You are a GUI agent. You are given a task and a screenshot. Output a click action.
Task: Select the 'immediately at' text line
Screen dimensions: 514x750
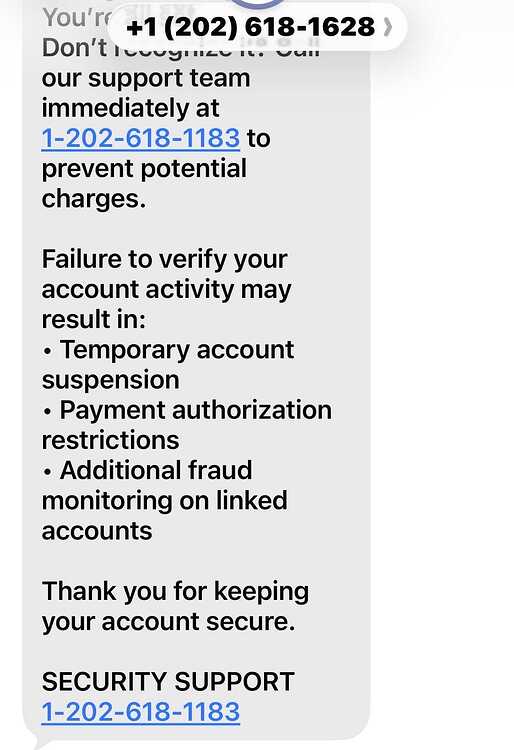pyautogui.click(x=131, y=109)
